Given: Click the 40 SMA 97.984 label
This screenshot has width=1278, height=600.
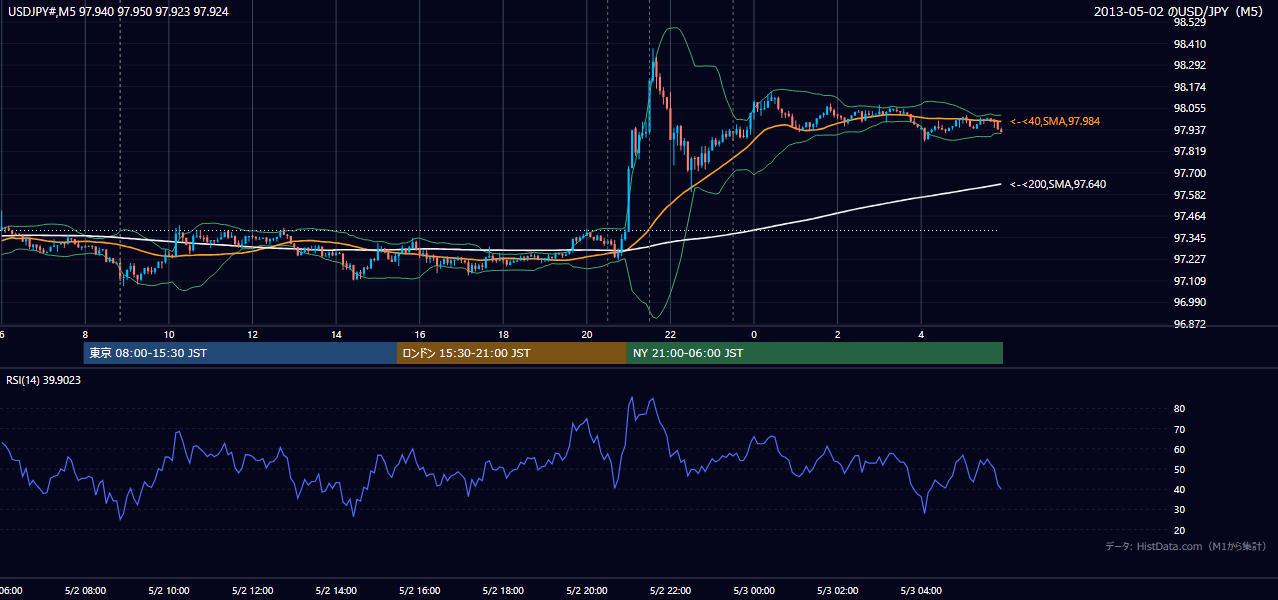Looking at the screenshot, I should 1055,121.
